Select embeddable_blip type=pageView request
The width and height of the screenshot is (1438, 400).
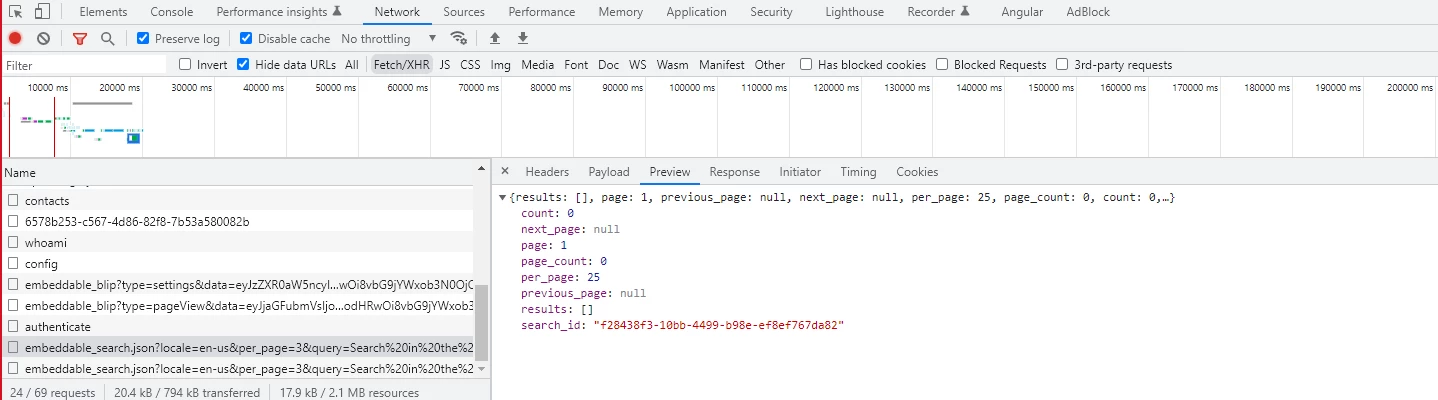(238, 305)
